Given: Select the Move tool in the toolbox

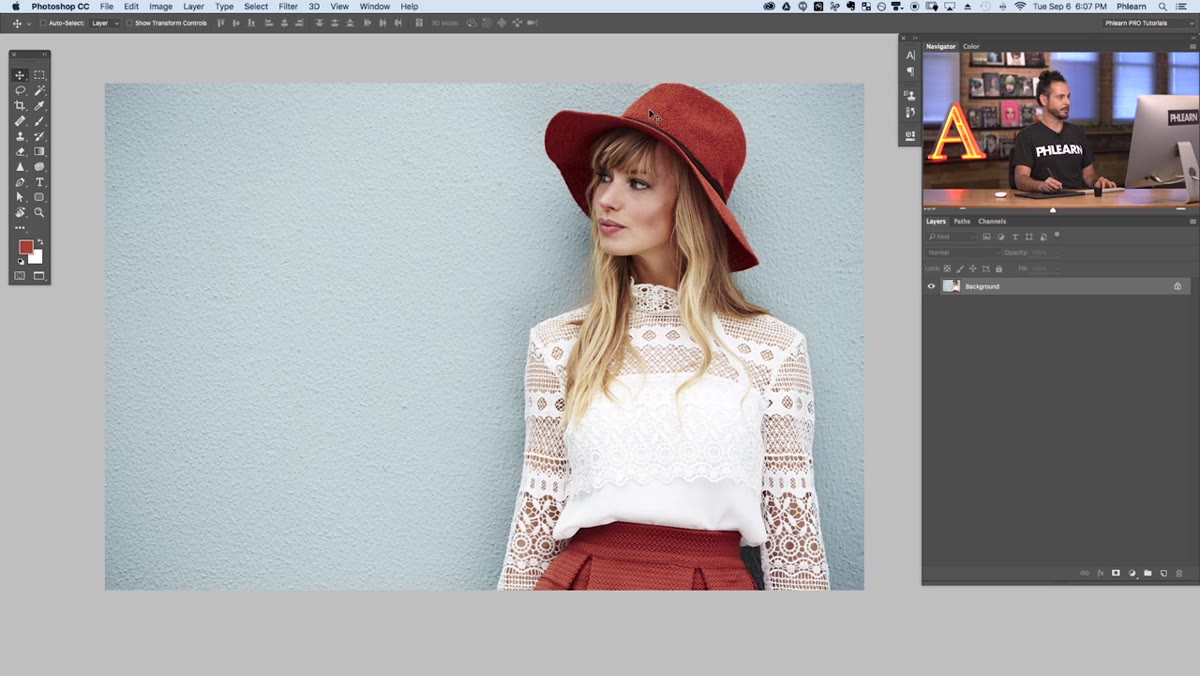Looking at the screenshot, I should pos(19,75).
